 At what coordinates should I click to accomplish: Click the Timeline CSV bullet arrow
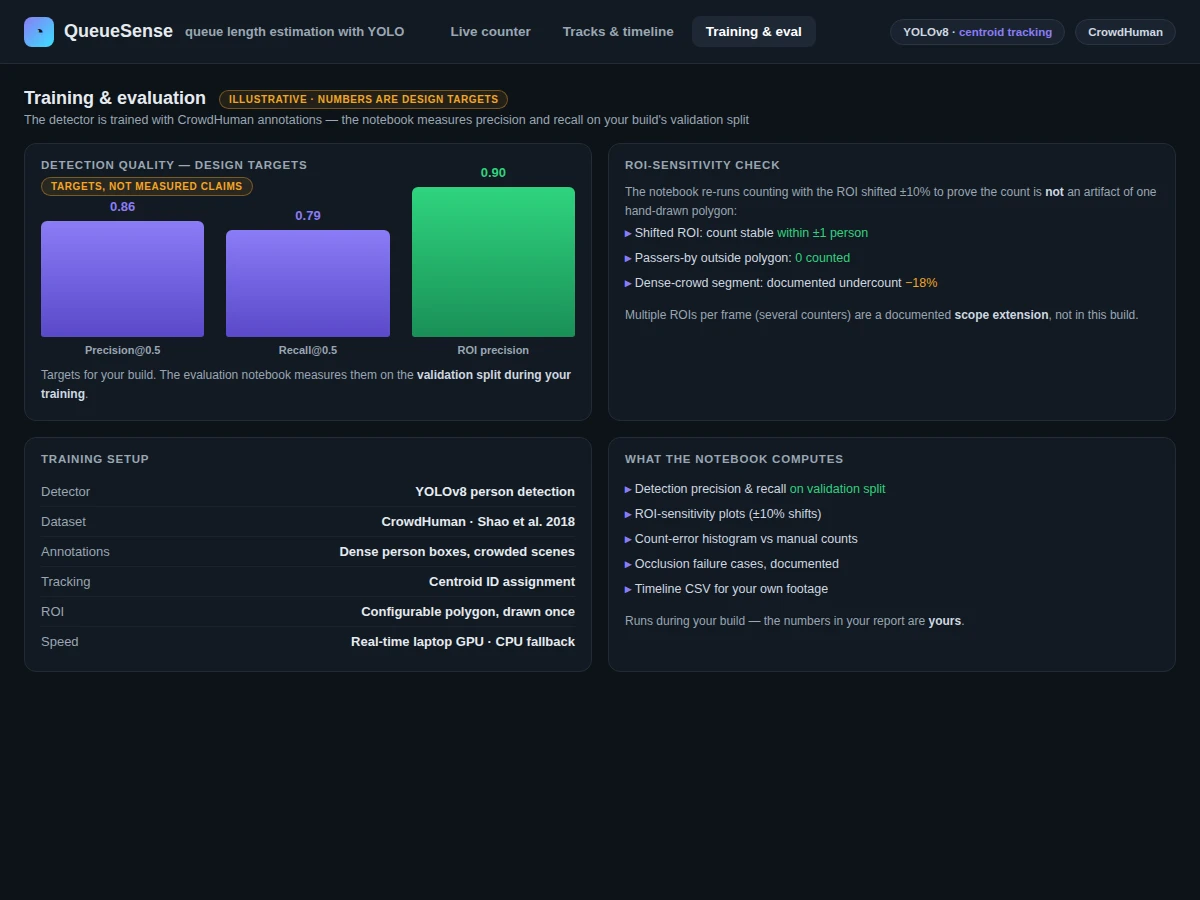[628, 589]
